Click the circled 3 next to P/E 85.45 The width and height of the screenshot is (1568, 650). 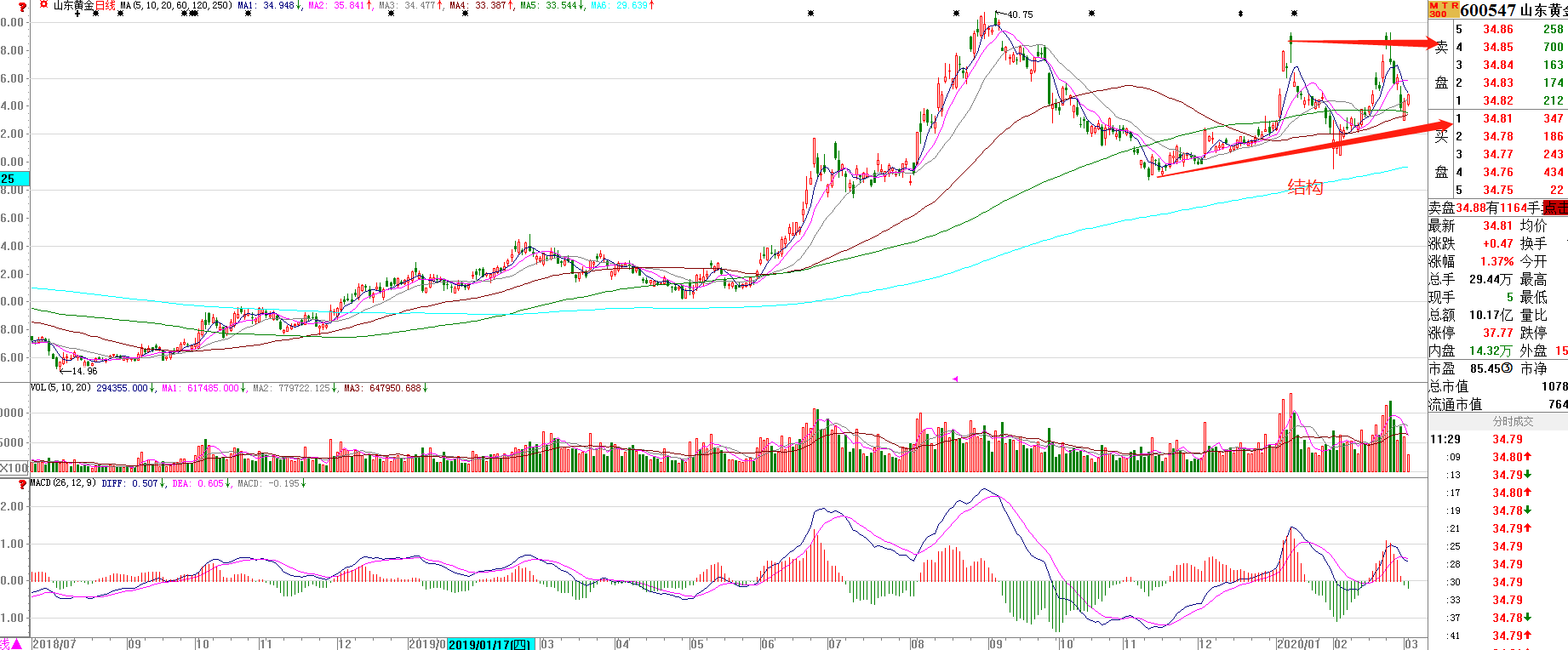click(1507, 368)
